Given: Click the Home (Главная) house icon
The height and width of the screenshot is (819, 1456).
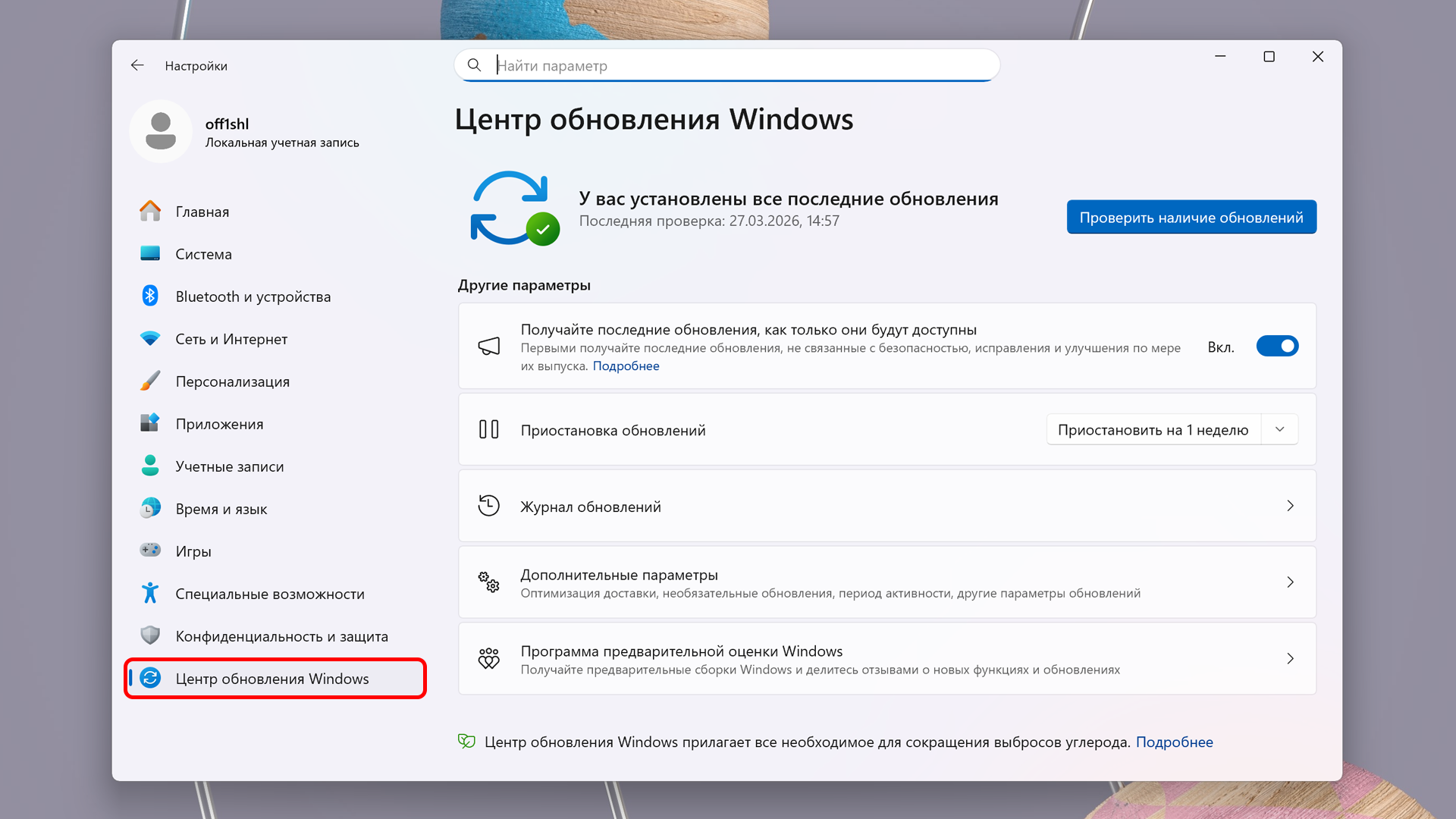Looking at the screenshot, I should pos(150,212).
